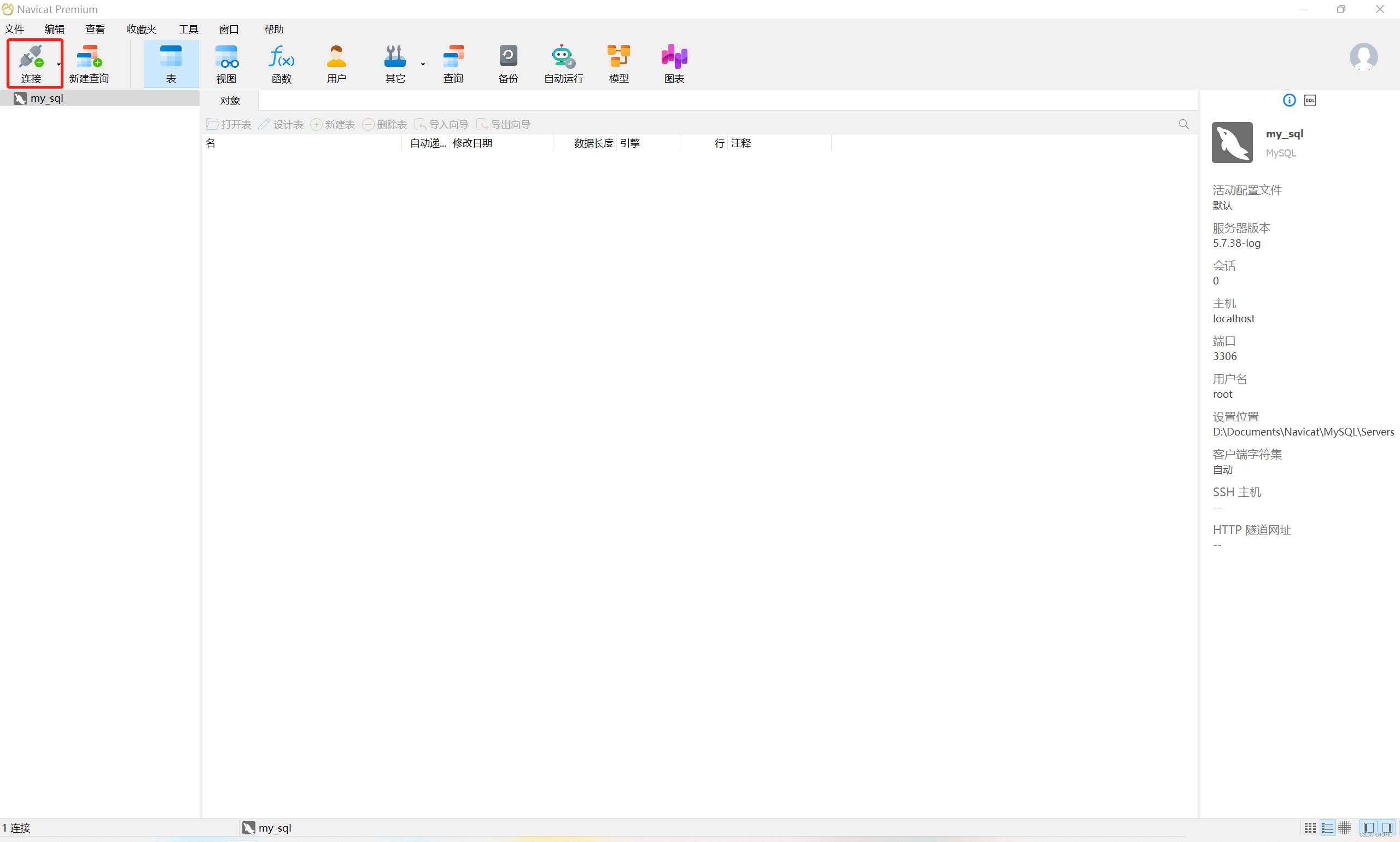The width and height of the screenshot is (1400, 842).
Task: Open the 收藏夹 menu
Action: tap(141, 29)
